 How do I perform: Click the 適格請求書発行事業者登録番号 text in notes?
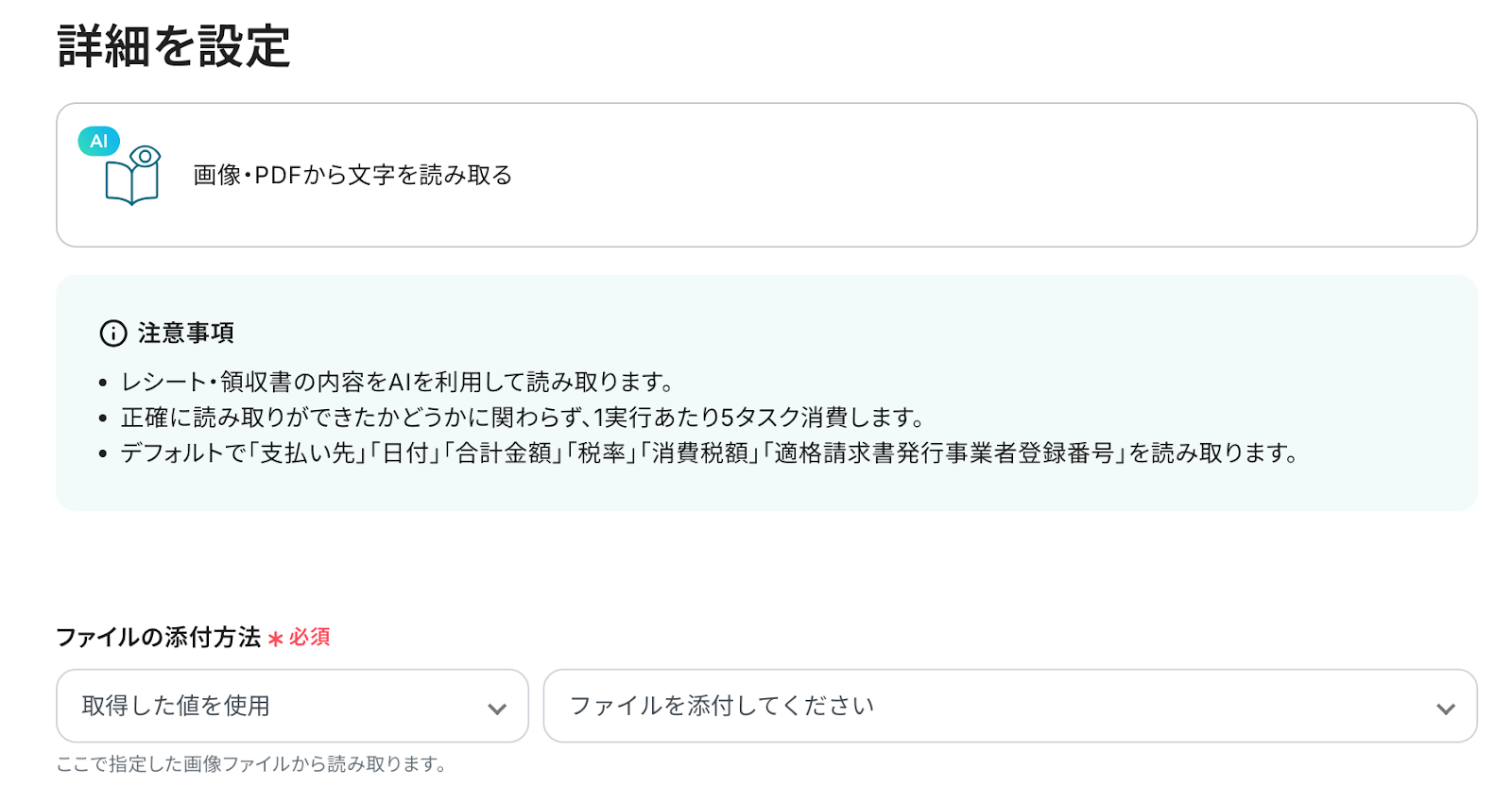click(x=944, y=453)
